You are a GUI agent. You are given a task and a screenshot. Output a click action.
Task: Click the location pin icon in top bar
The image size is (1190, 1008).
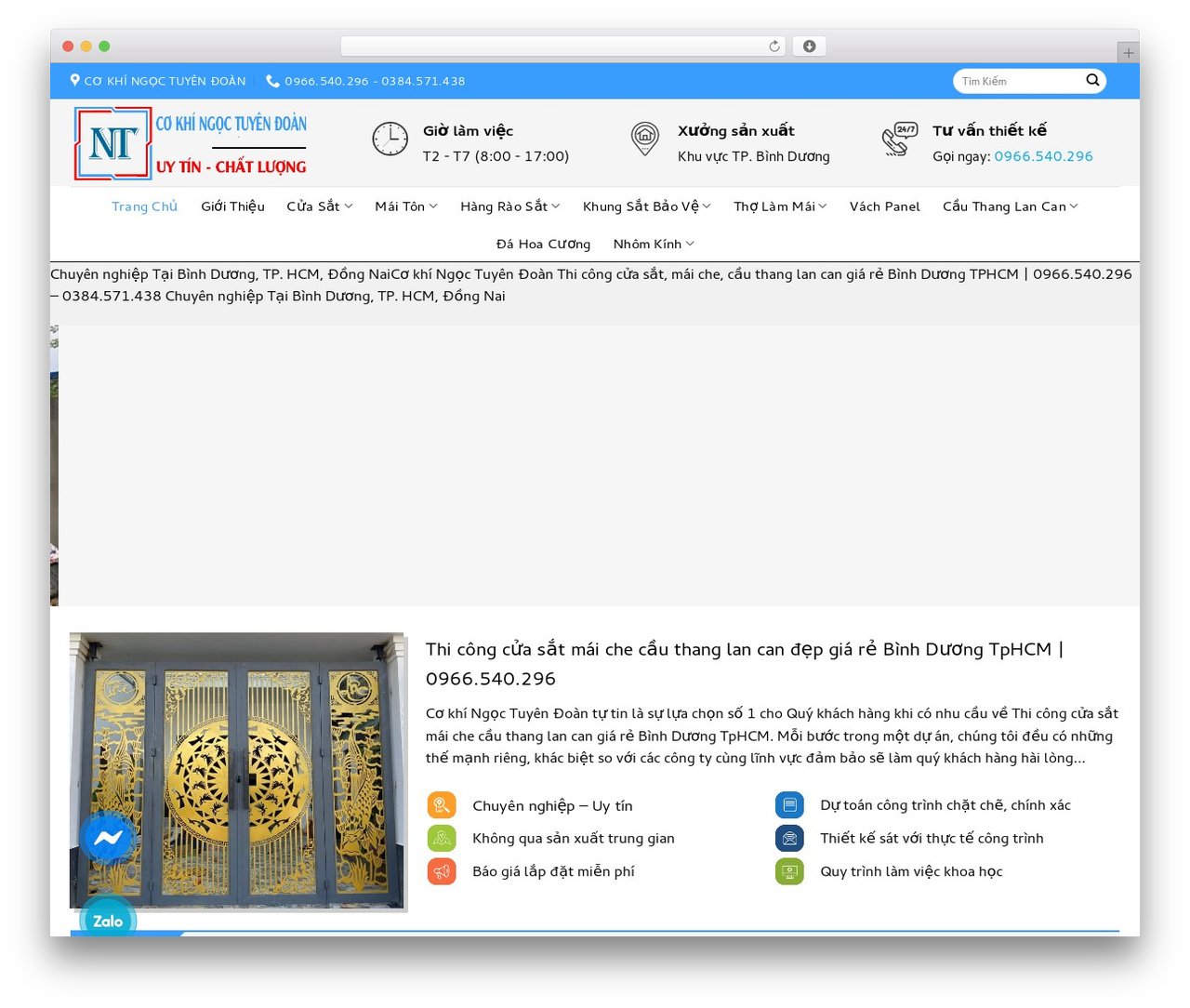click(x=74, y=80)
